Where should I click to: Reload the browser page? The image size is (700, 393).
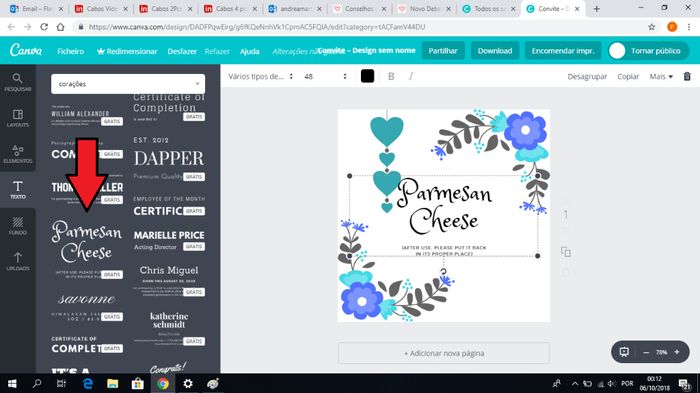pos(44,27)
